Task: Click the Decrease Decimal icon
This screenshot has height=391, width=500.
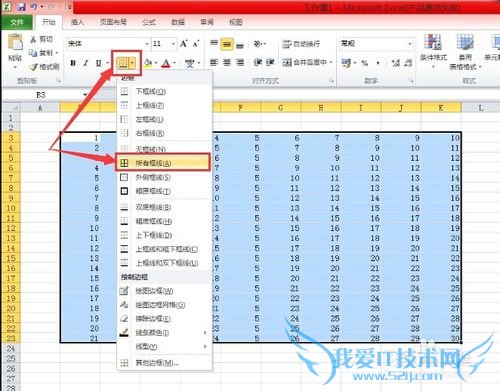Action: [408, 63]
